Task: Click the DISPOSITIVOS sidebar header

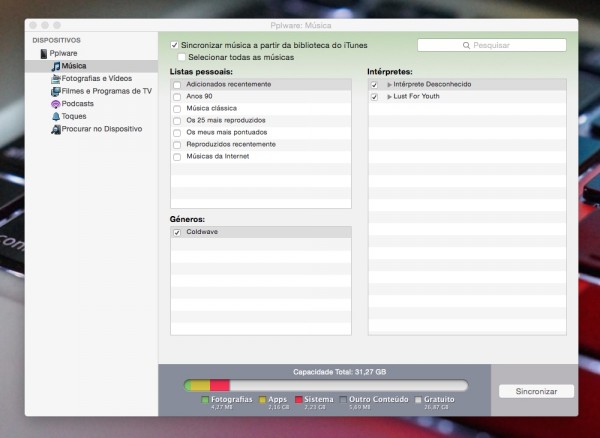Action: [56, 41]
